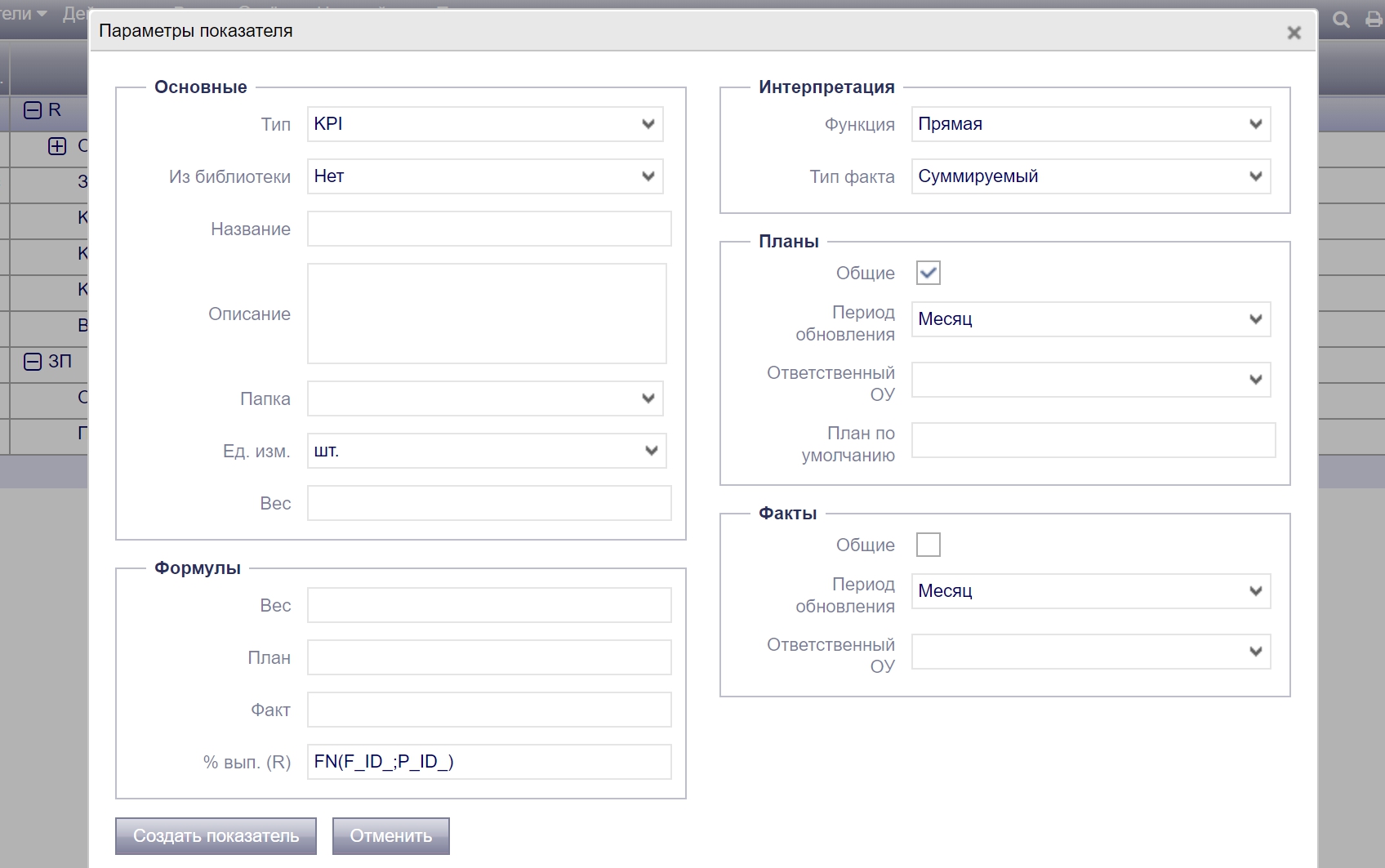Open the Из библиотеки dropdown
Viewport: 1385px width, 868px height.
click(x=485, y=176)
